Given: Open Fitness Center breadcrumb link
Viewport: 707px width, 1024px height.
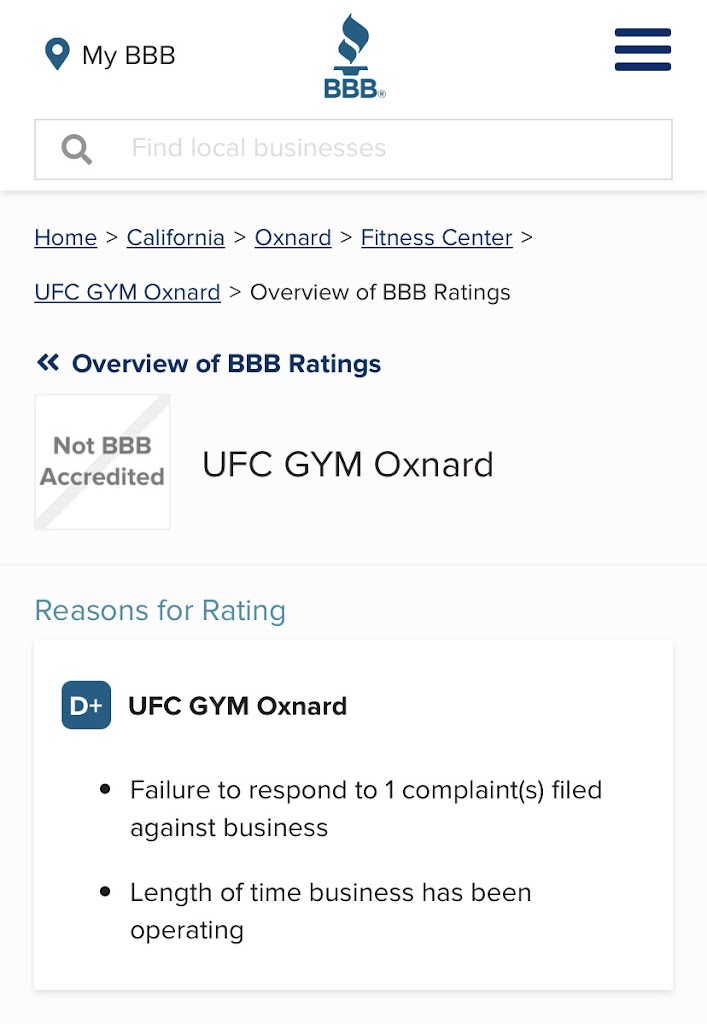Looking at the screenshot, I should (x=436, y=238).
